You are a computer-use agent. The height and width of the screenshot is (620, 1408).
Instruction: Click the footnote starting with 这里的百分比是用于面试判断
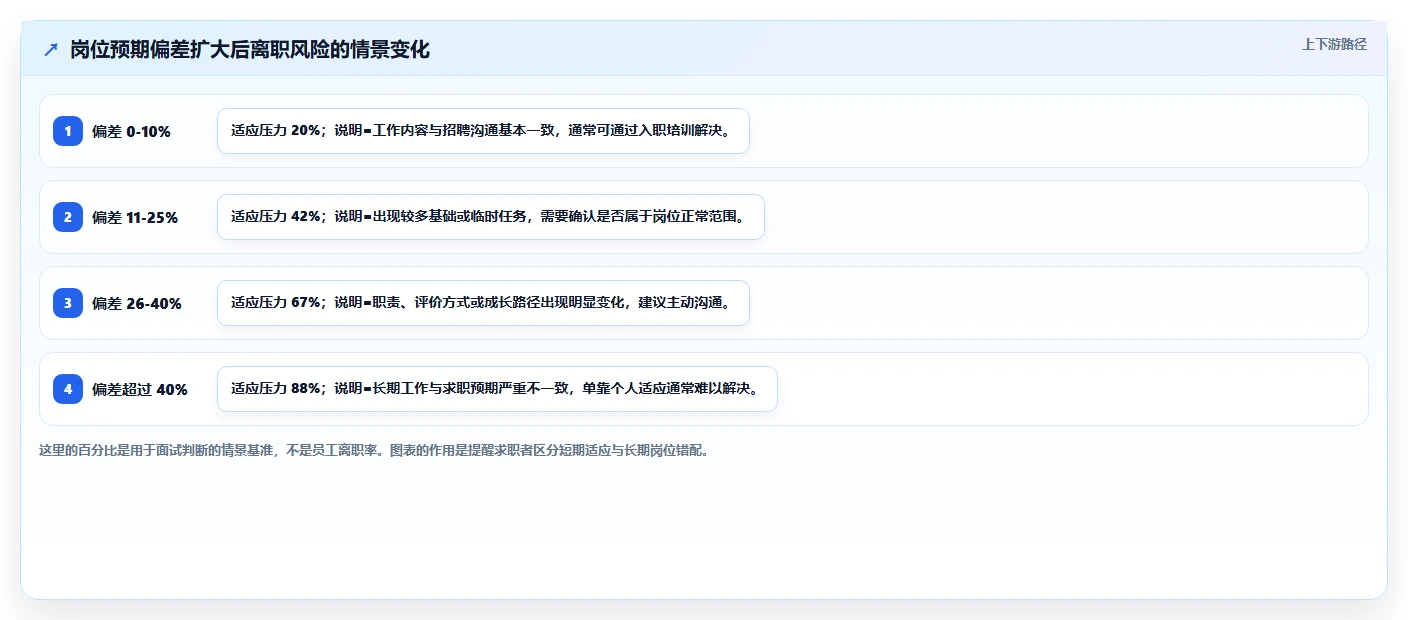pos(374,451)
